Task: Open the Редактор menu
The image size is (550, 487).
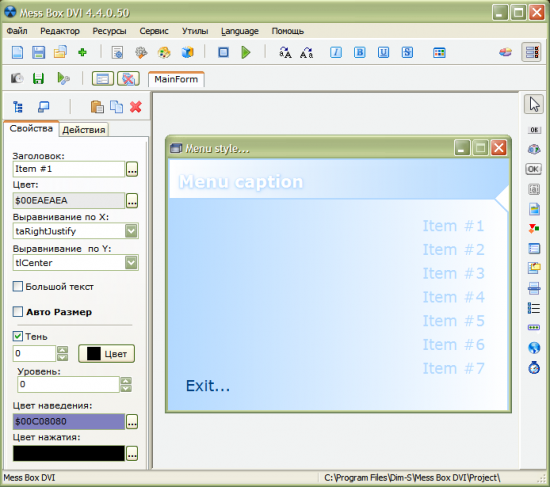Action: [x=60, y=31]
